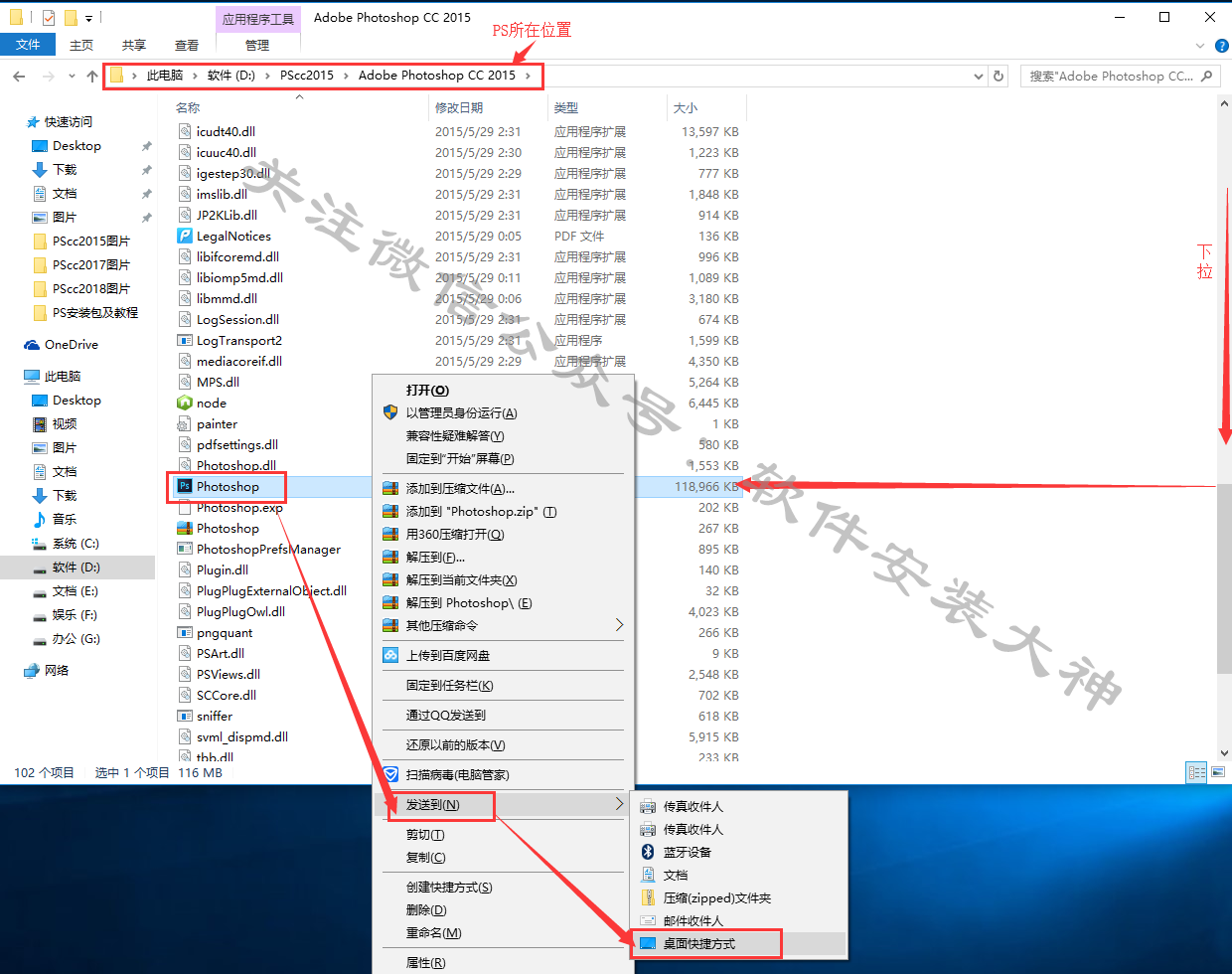Select the LogTransport2 application icon
Image resolution: width=1232 pixels, height=974 pixels.
[185, 340]
